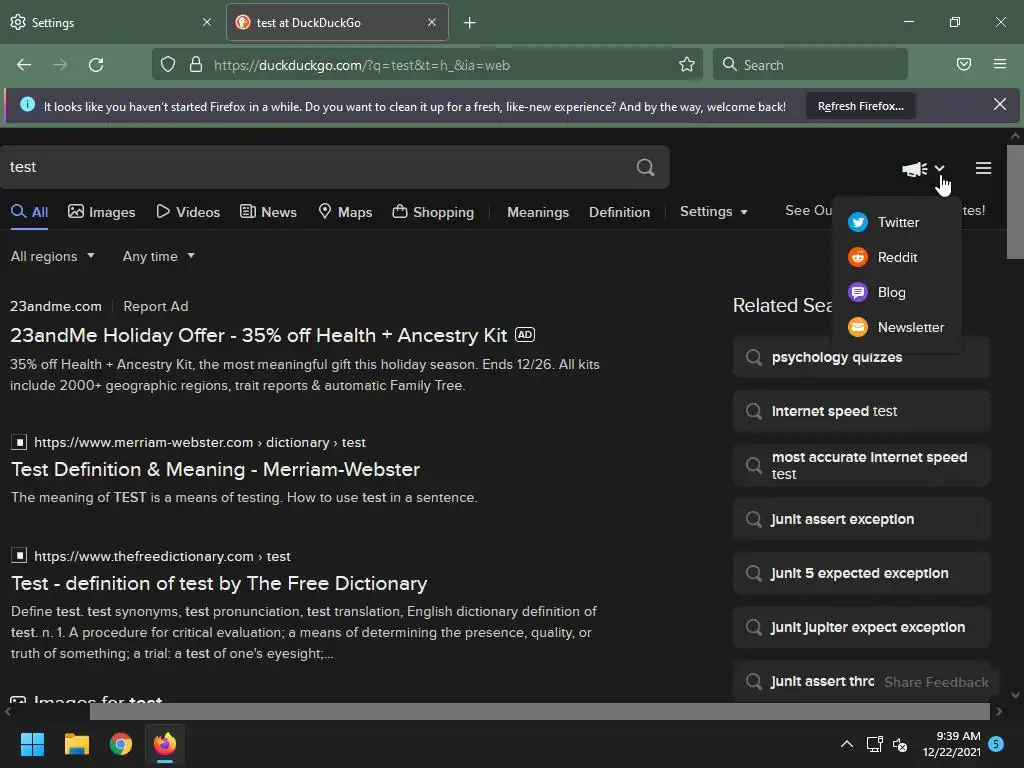The height and width of the screenshot is (768, 1024).
Task: Click the Refresh Firefox... button
Action: point(860,106)
